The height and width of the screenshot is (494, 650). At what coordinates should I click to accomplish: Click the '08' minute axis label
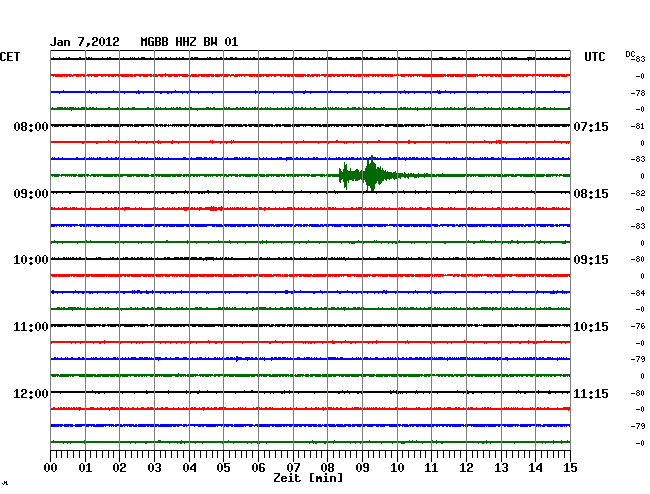click(x=327, y=467)
